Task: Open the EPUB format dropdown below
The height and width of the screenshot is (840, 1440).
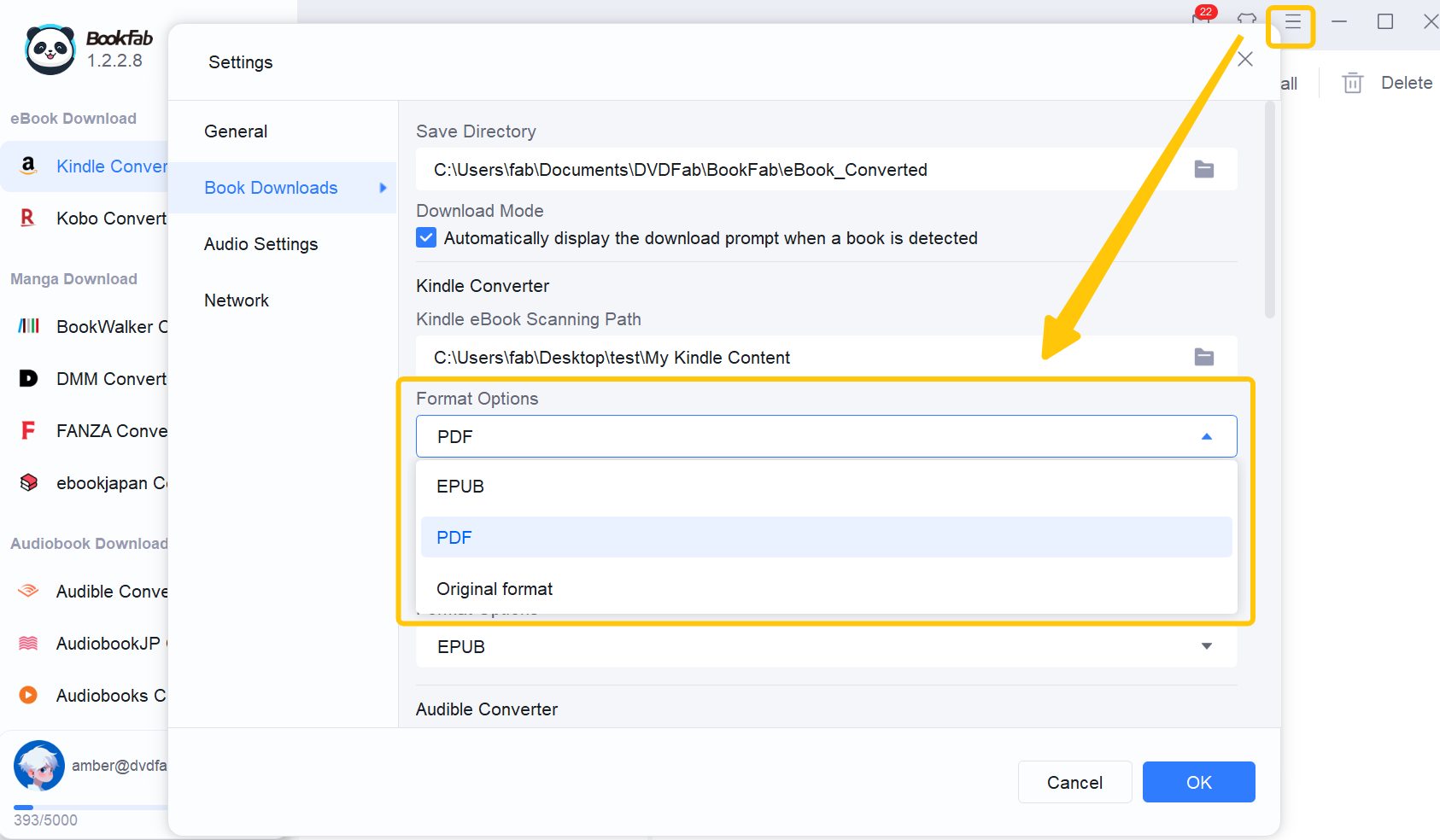Action: 827,646
